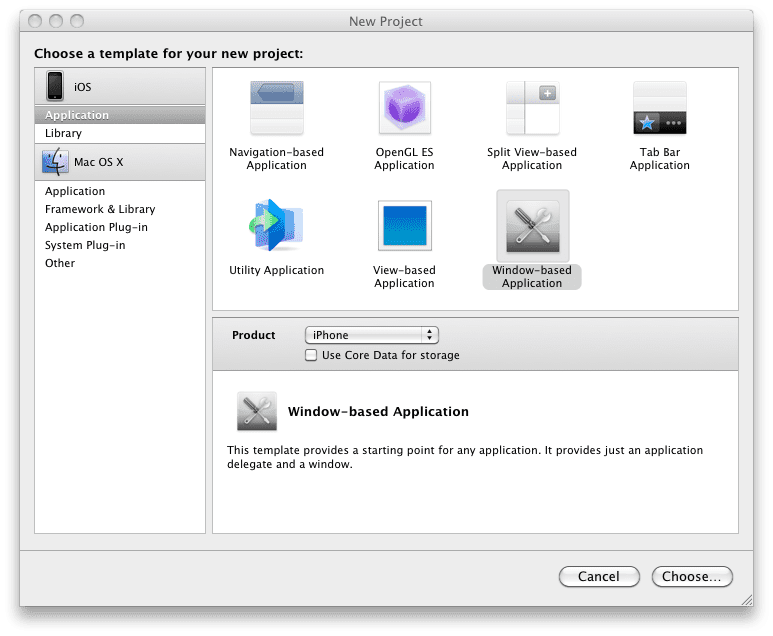Click the Tab Bar Application label
The width and height of the screenshot is (773, 636).
click(660, 159)
